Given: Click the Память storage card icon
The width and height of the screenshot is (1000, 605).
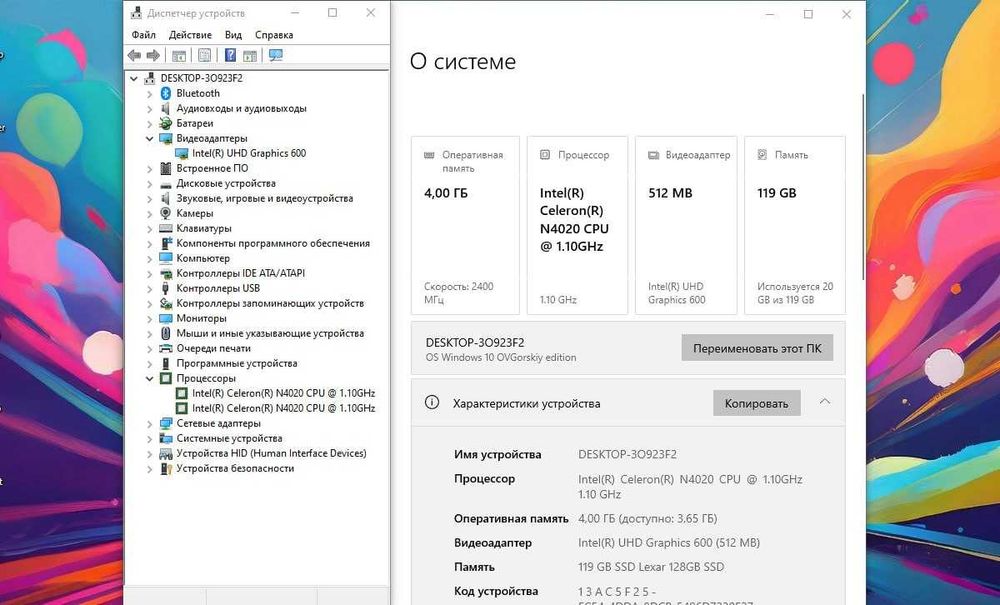Looking at the screenshot, I should tap(762, 154).
